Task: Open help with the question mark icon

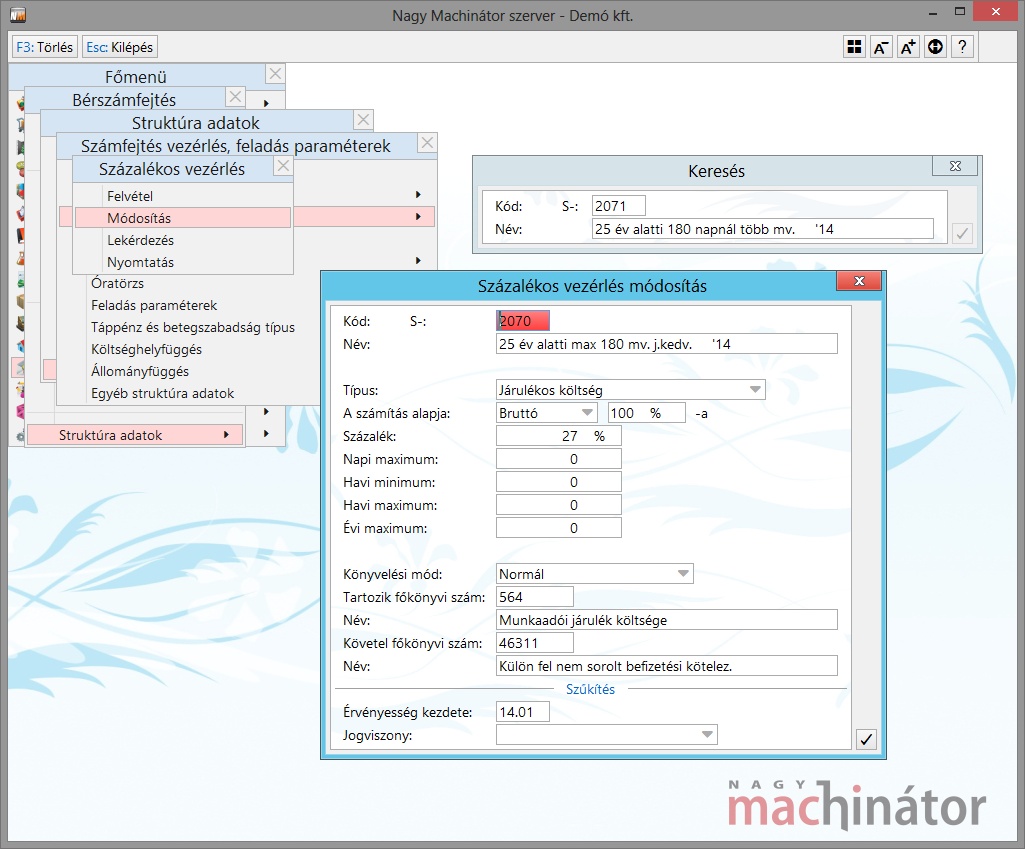Action: (x=962, y=47)
